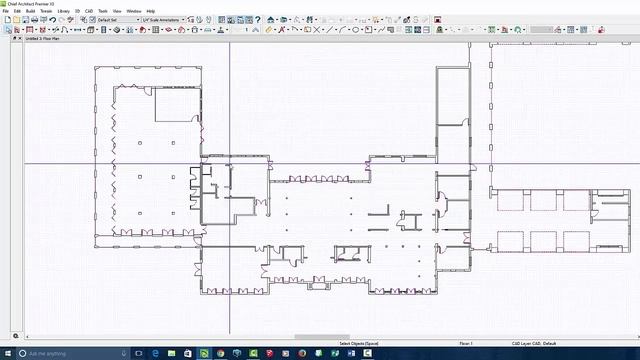Select the Stair tools icon
Image resolution: width=640 pixels, height=360 pixels.
[130, 30]
